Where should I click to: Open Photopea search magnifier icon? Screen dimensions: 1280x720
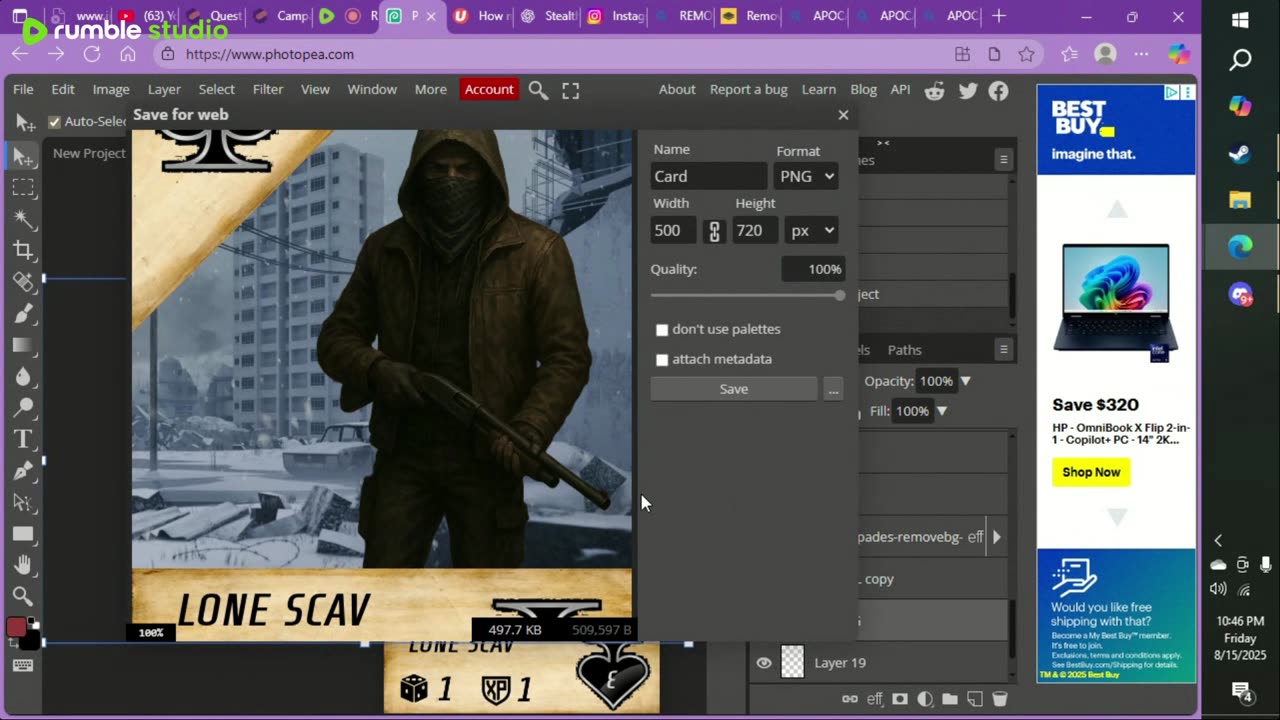[538, 90]
